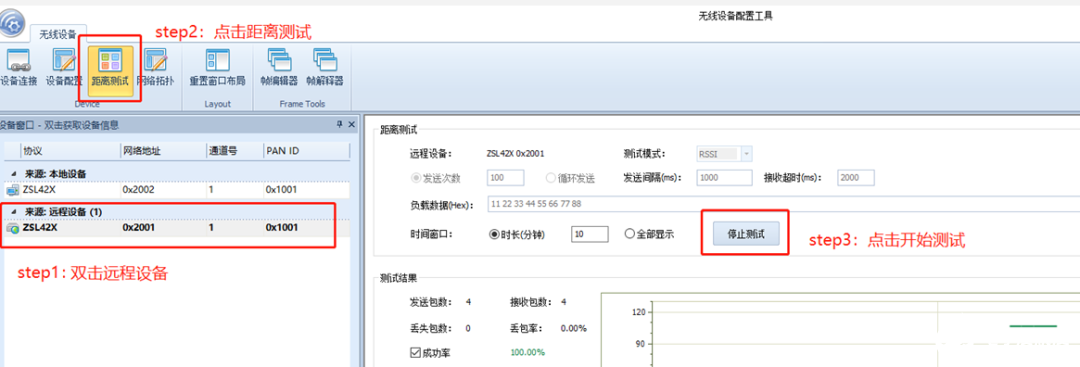Open the 帧解释器 frame interpreter

tap(324, 67)
